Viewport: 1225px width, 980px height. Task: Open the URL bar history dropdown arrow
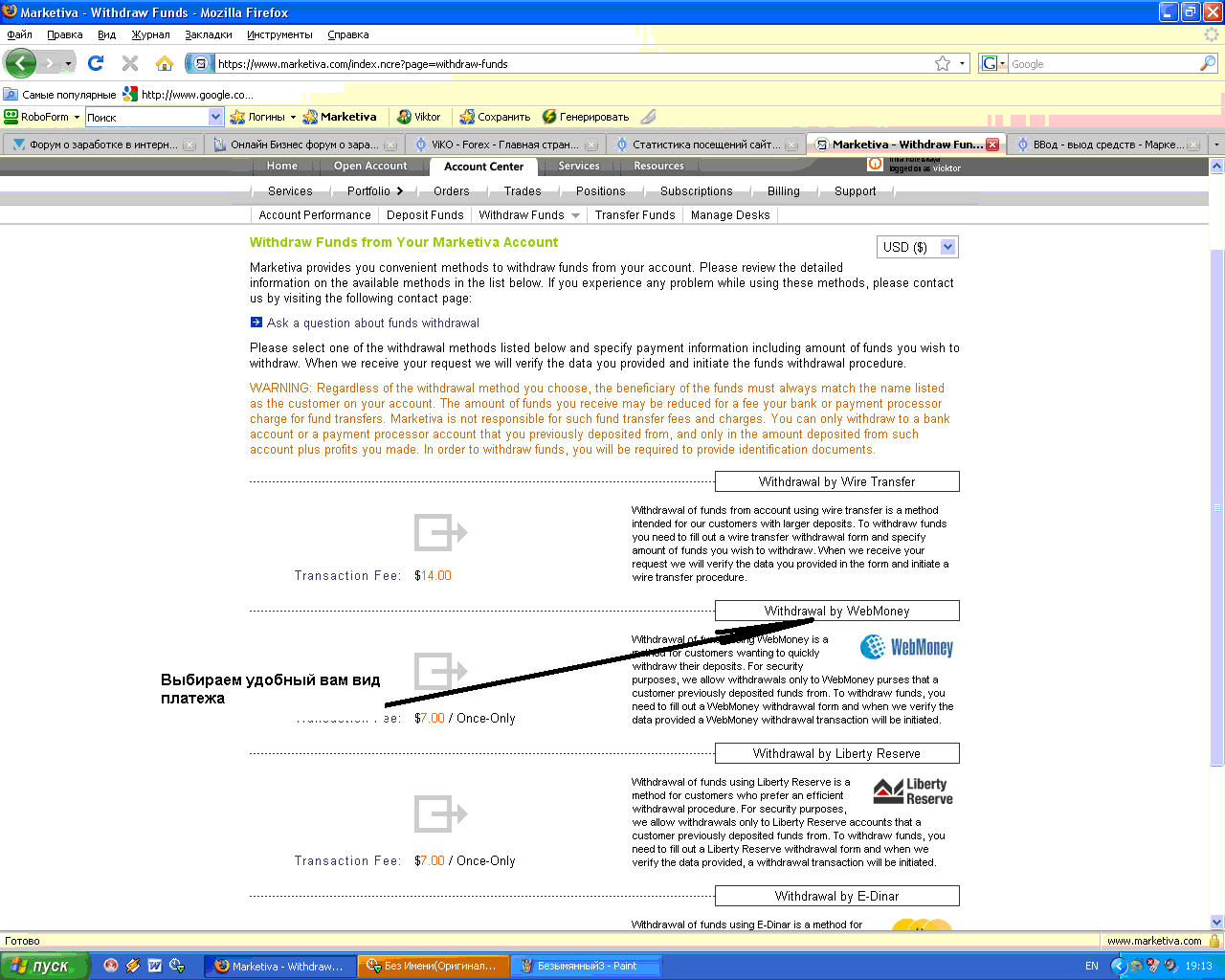pyautogui.click(x=962, y=64)
